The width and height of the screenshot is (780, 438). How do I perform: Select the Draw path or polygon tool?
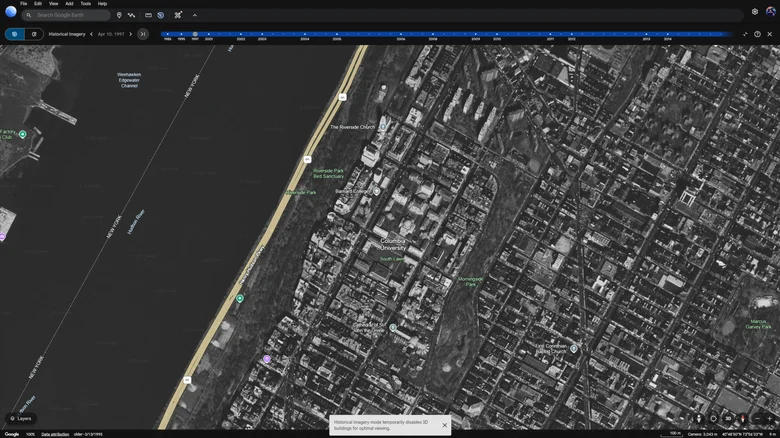131,15
